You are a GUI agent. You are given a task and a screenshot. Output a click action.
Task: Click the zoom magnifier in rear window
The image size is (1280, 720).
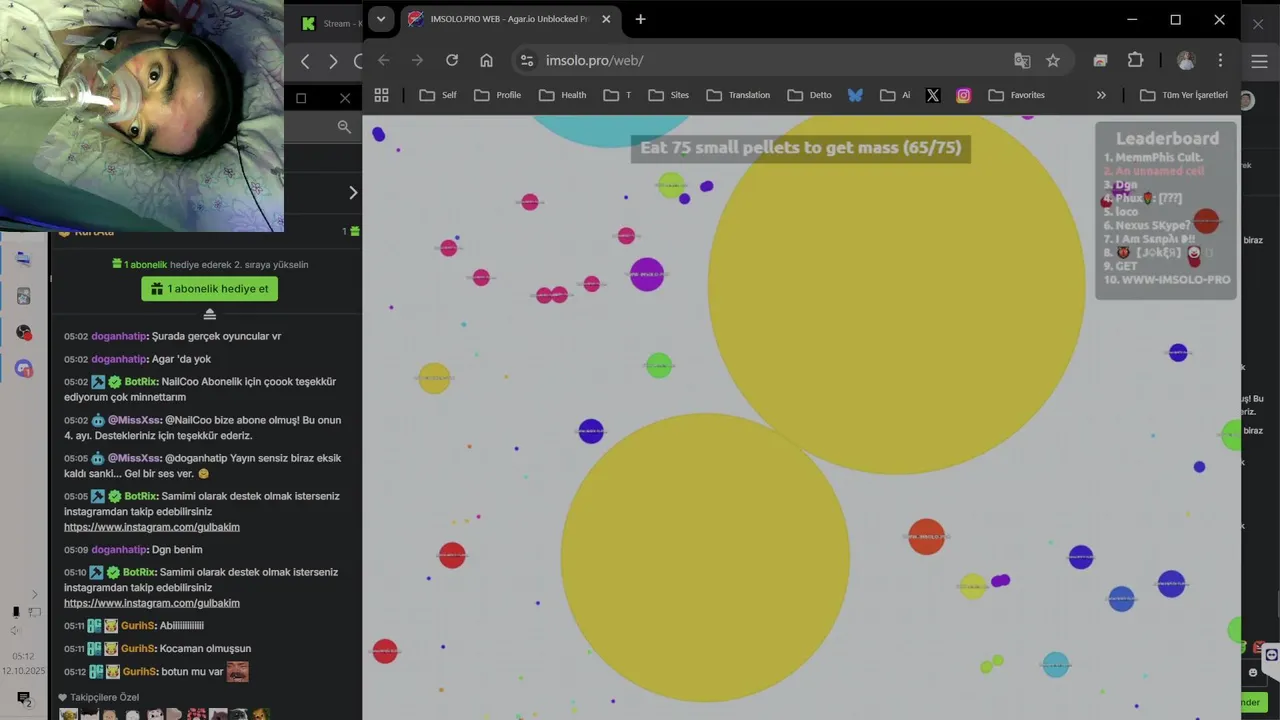click(344, 126)
